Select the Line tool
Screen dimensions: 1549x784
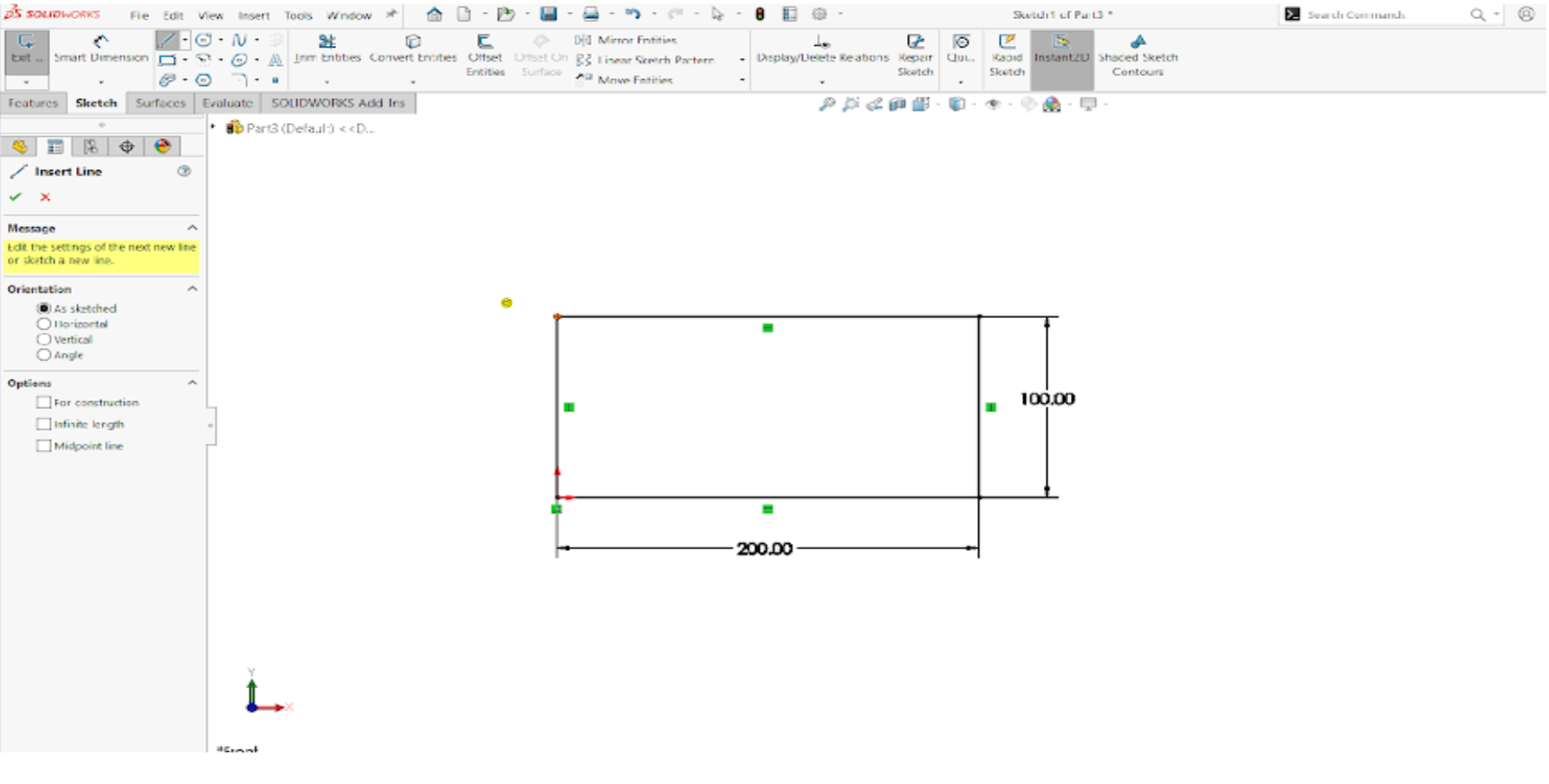click(x=165, y=39)
